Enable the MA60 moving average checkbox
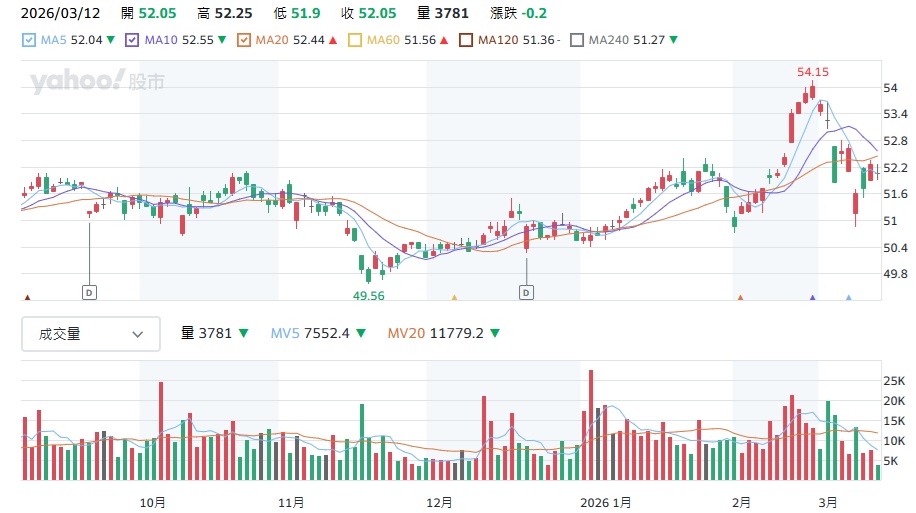916x513 pixels. point(354,40)
